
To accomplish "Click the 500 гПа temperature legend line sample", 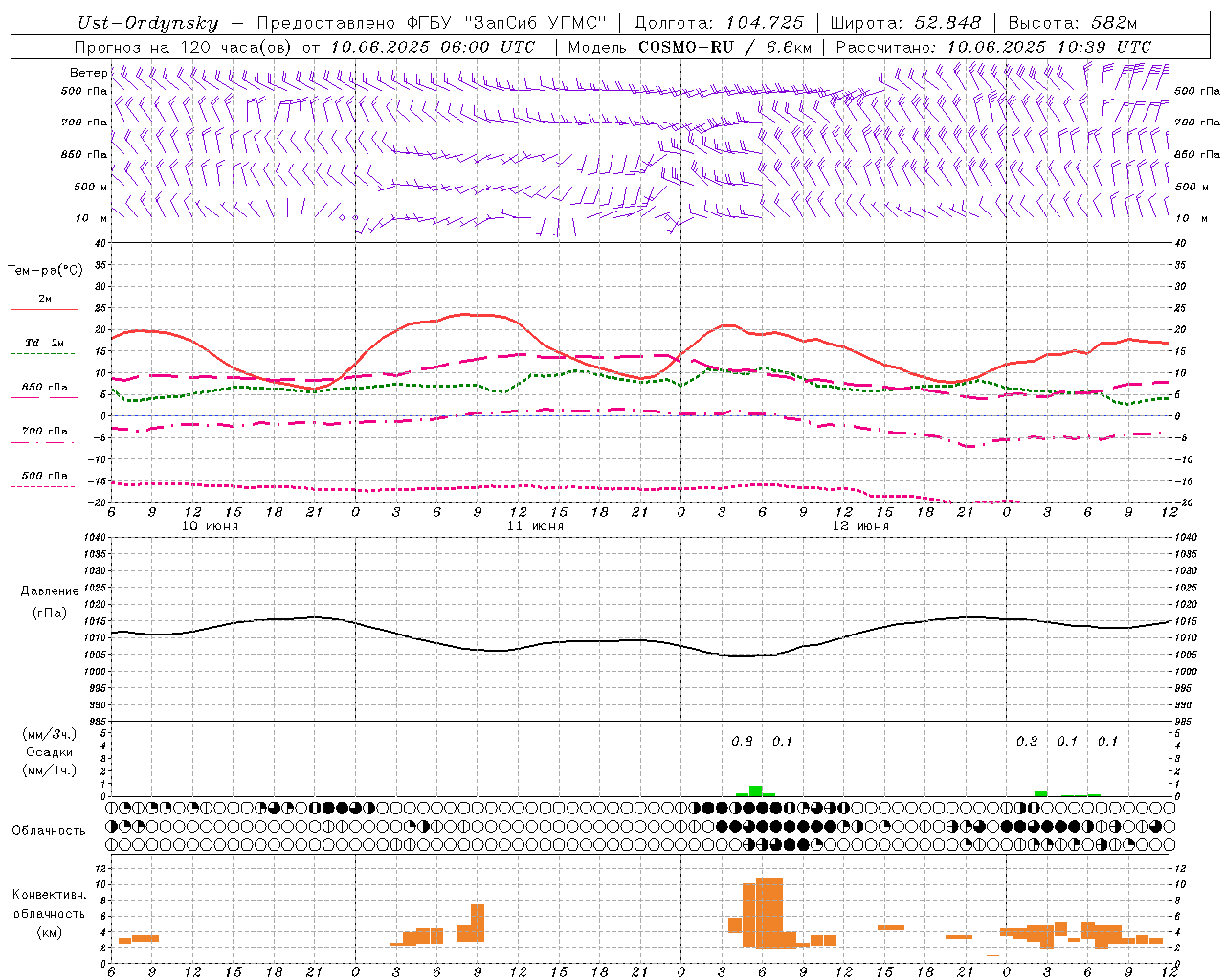I will 43,487.
